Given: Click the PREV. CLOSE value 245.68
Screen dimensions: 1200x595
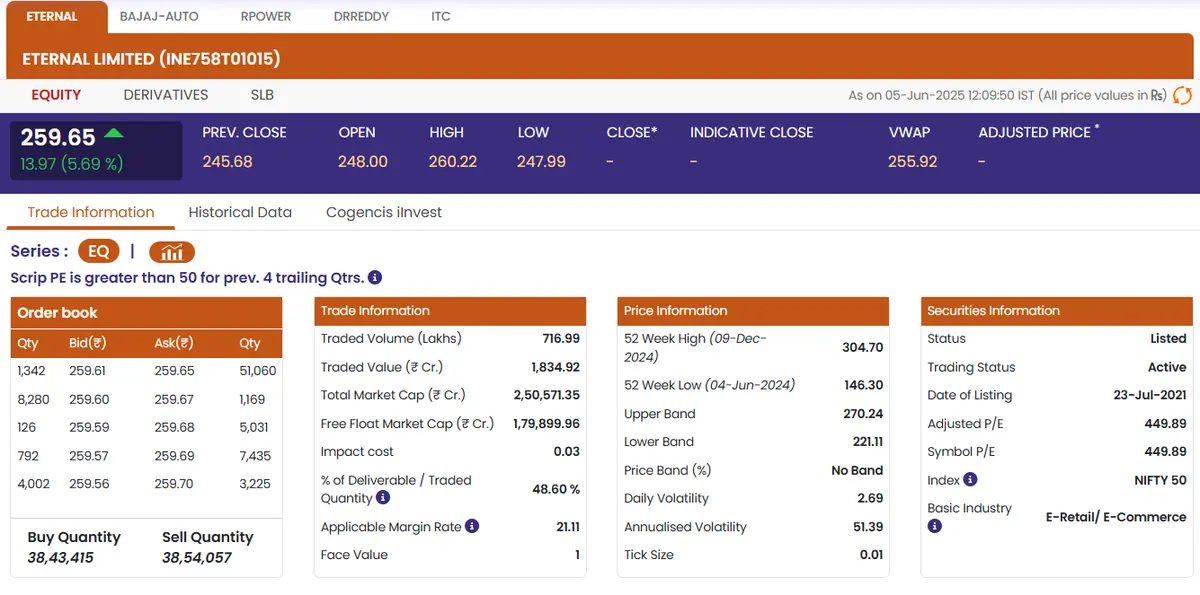Looking at the screenshot, I should click(227, 161).
